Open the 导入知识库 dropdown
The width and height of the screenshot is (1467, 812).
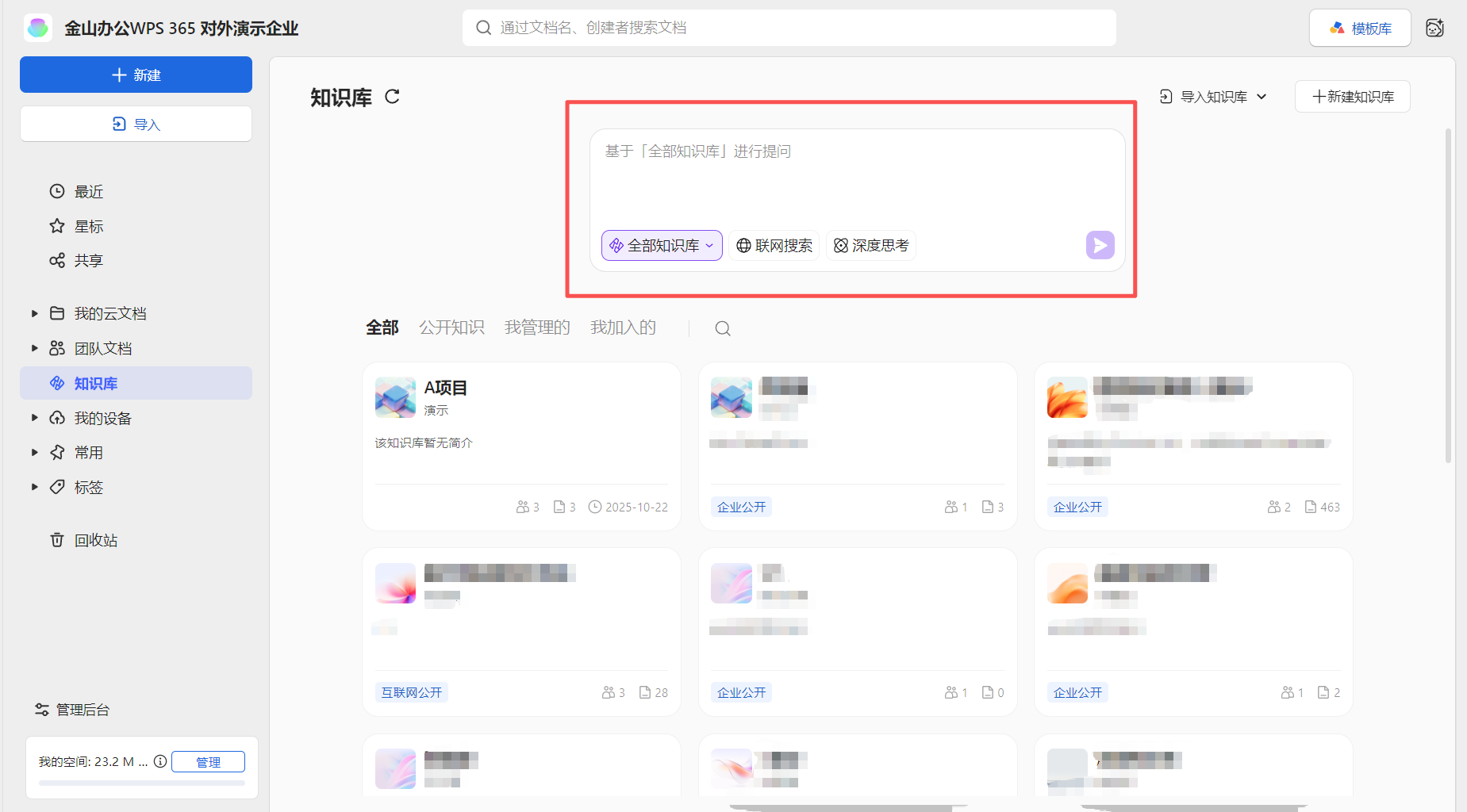1213,97
